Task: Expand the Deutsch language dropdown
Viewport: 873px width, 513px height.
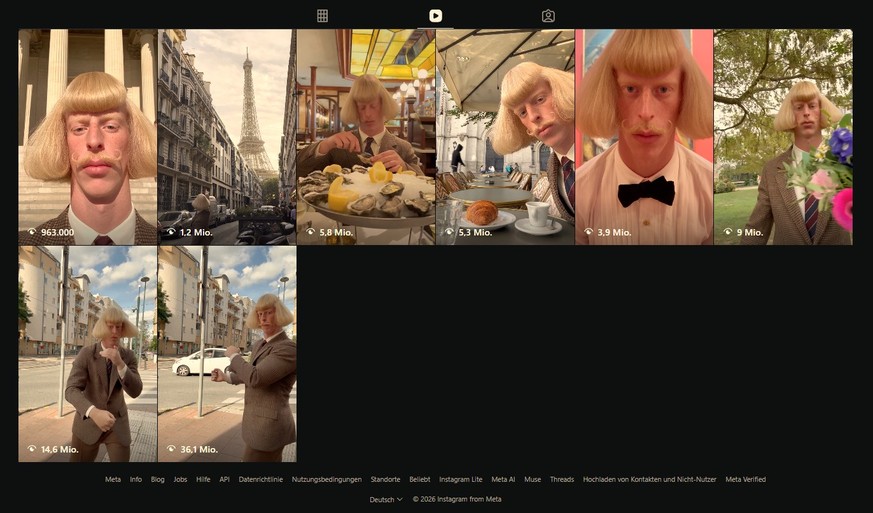Action: [386, 499]
